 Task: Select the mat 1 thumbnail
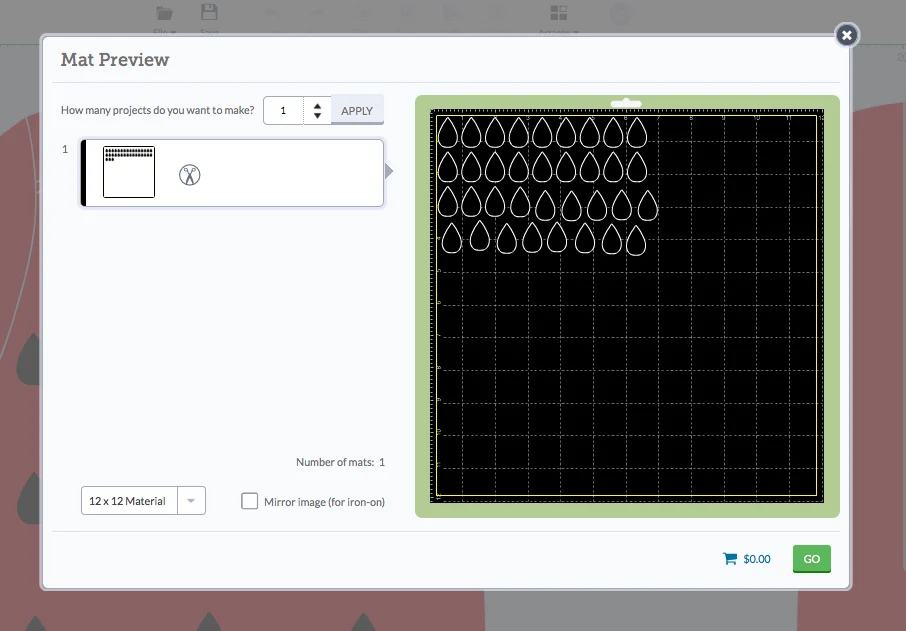(x=129, y=172)
